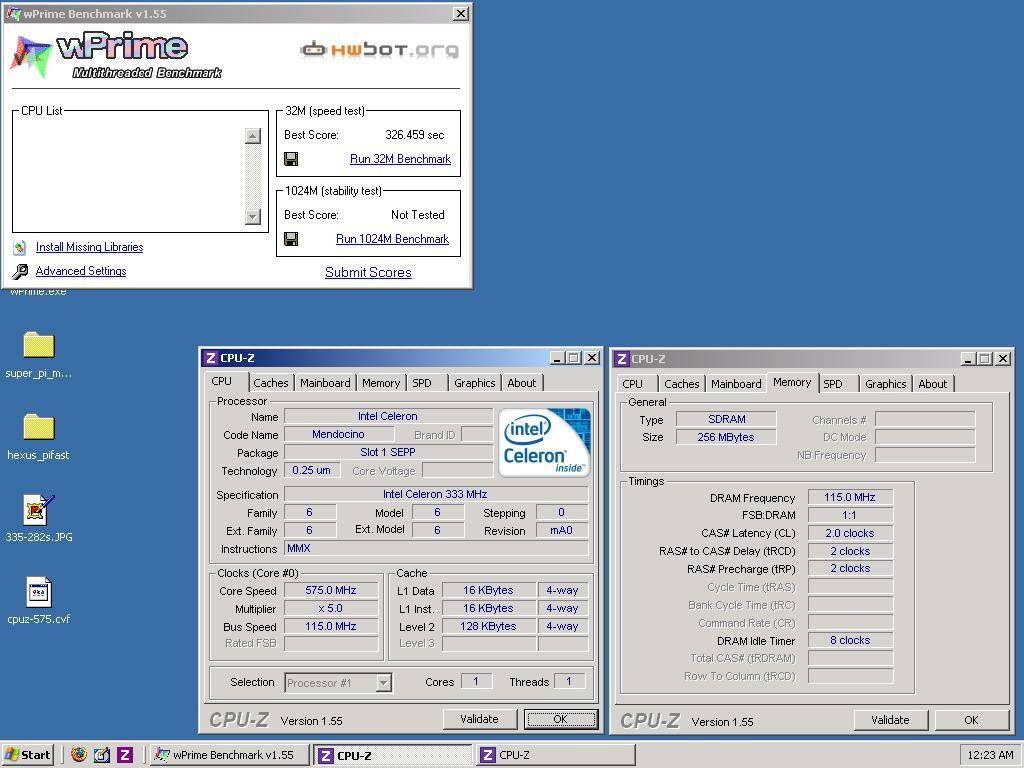This screenshot has width=1024, height=768.
Task: Click the HWBOT.org logo in wPrime
Action: tap(379, 50)
